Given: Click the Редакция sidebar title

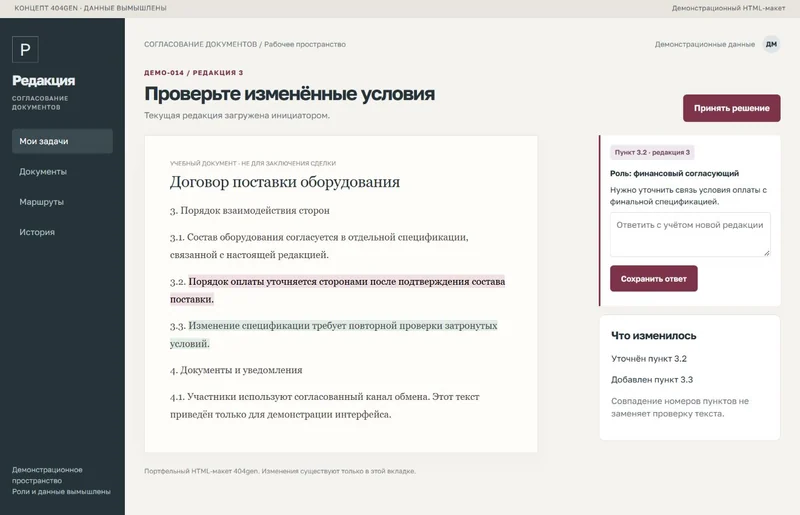Looking at the screenshot, I should click(43, 81).
